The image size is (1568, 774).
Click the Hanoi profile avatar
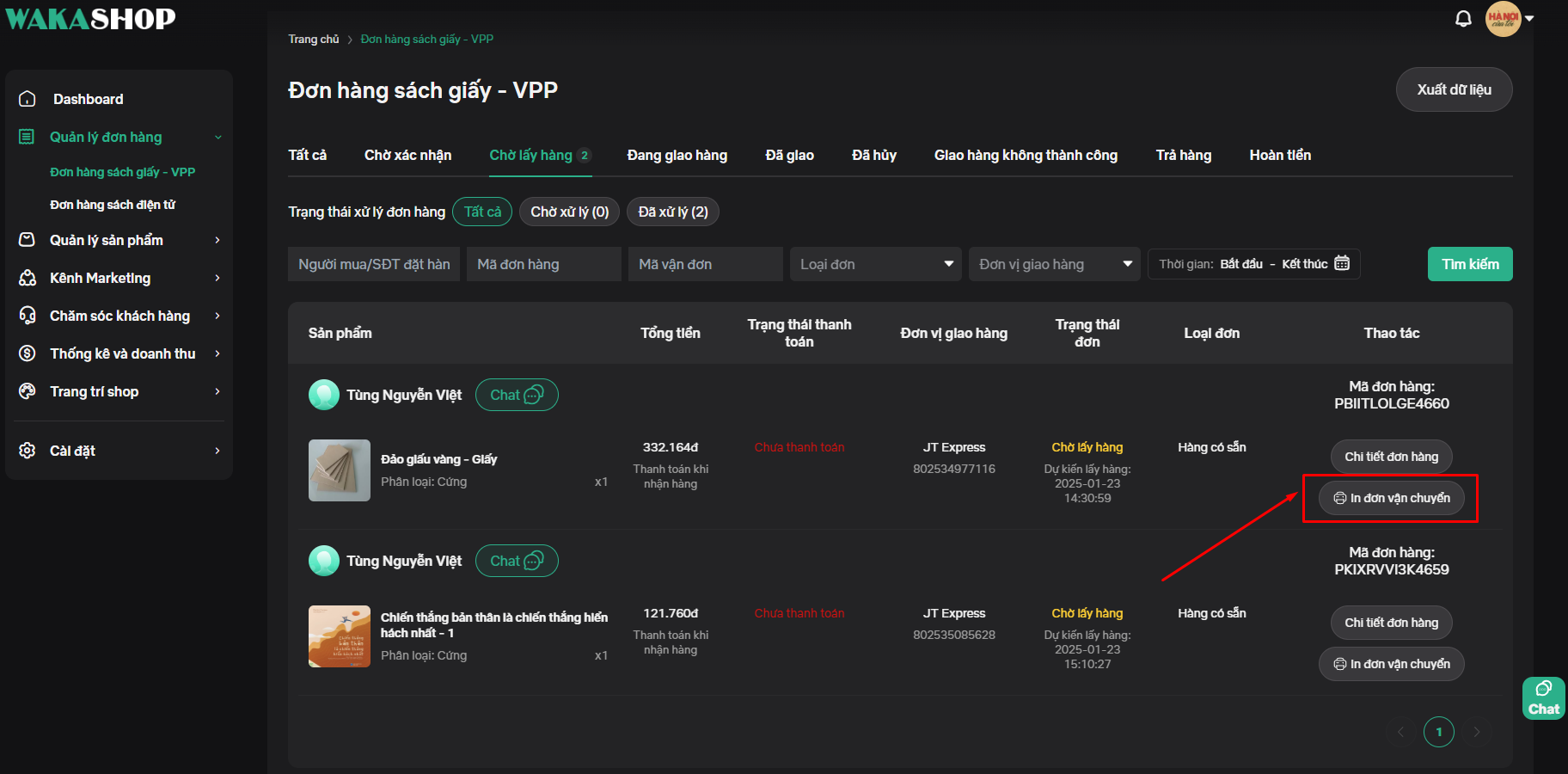point(1503,18)
